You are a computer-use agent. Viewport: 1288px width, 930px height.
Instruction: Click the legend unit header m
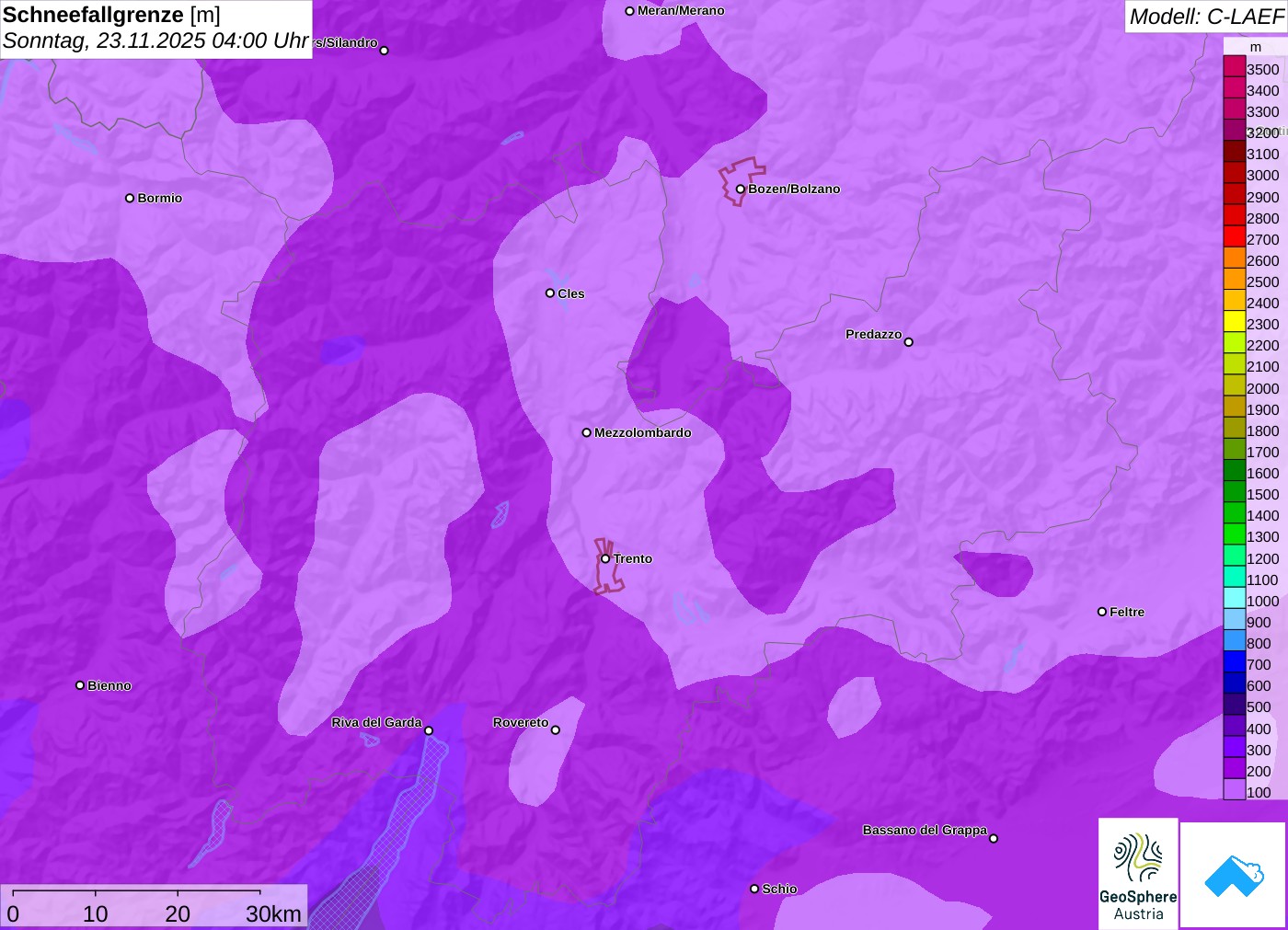[x=1256, y=47]
